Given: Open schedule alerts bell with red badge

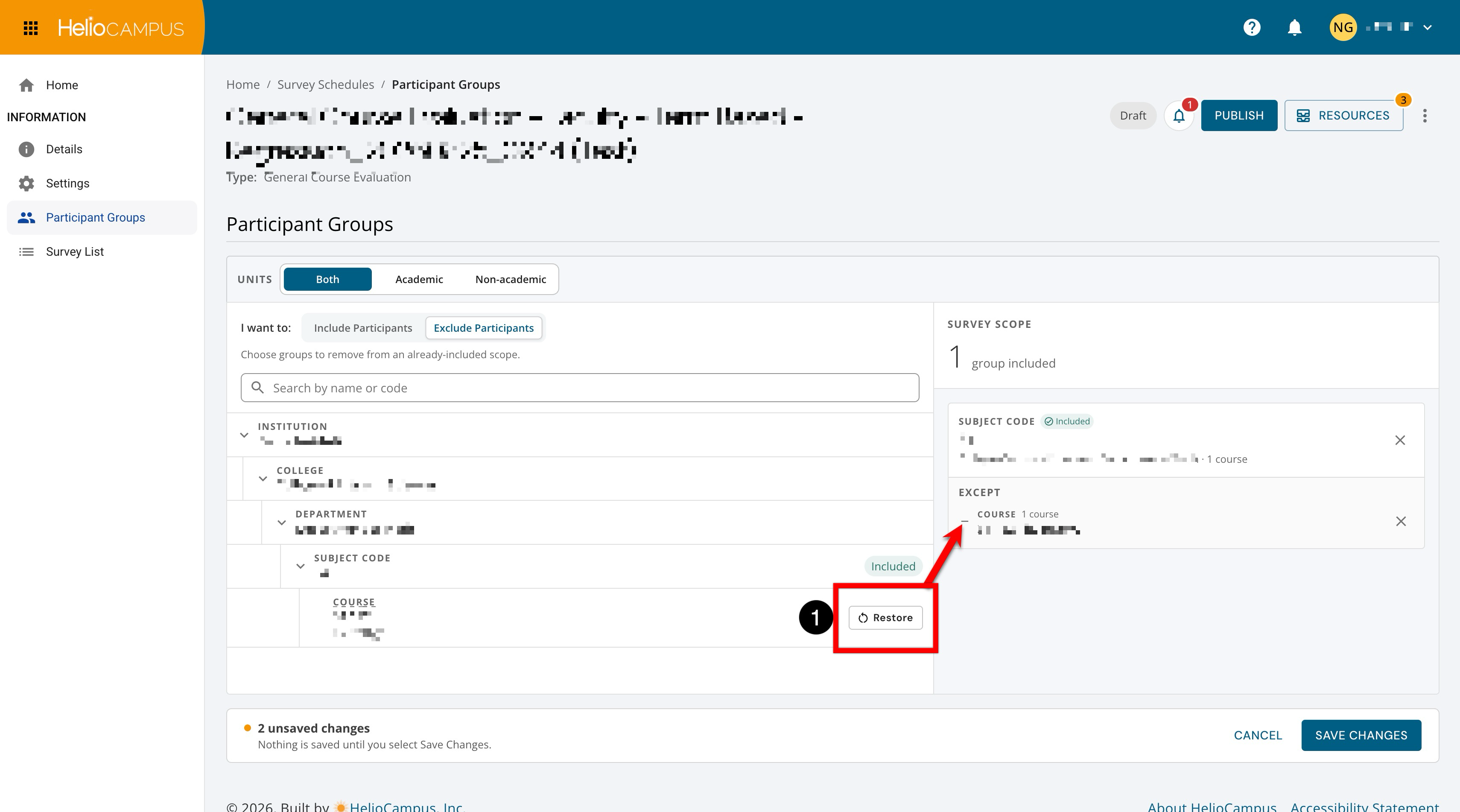Looking at the screenshot, I should click(1179, 116).
